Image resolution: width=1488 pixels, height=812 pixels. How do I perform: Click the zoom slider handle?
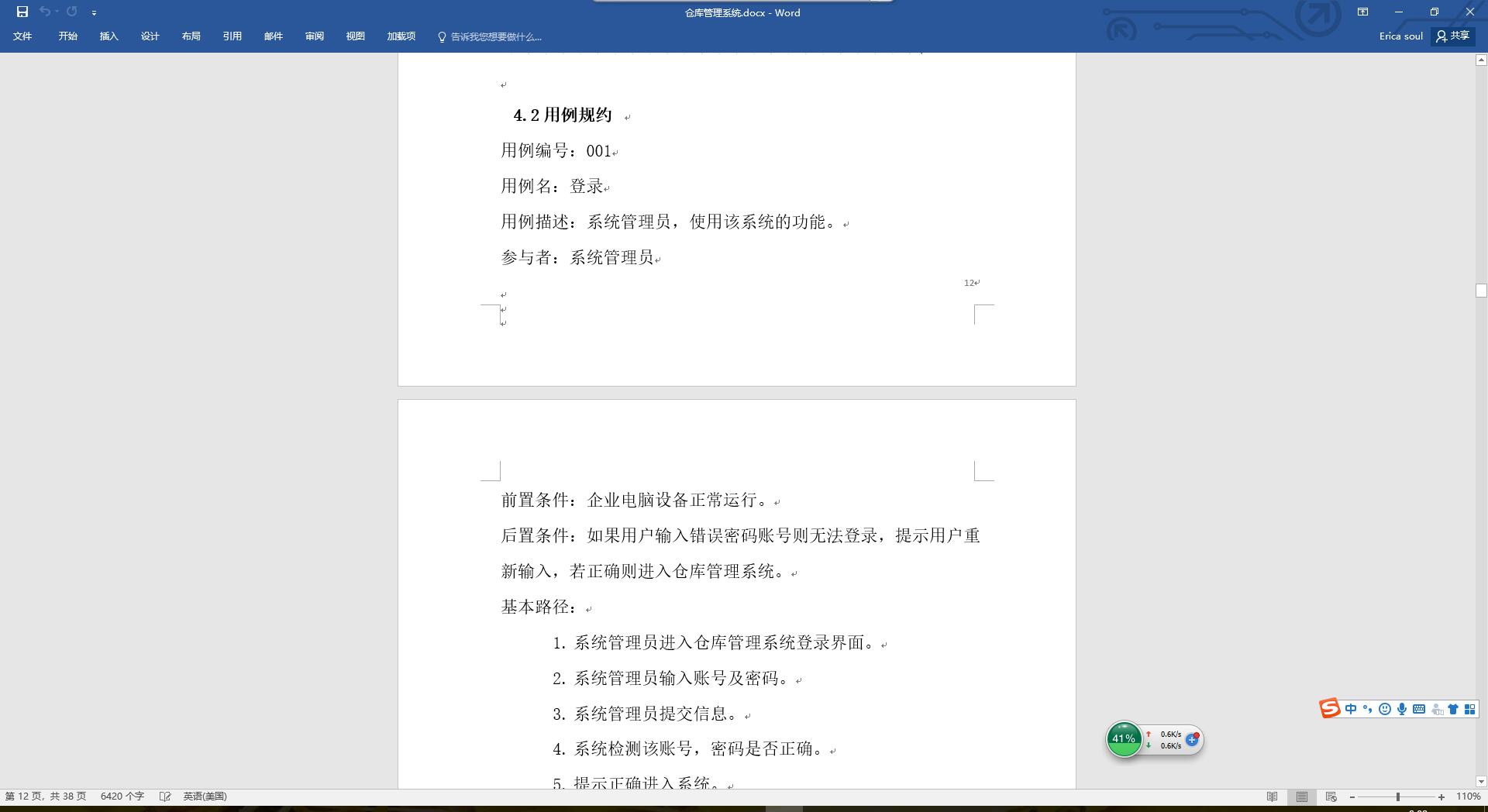point(1398,797)
